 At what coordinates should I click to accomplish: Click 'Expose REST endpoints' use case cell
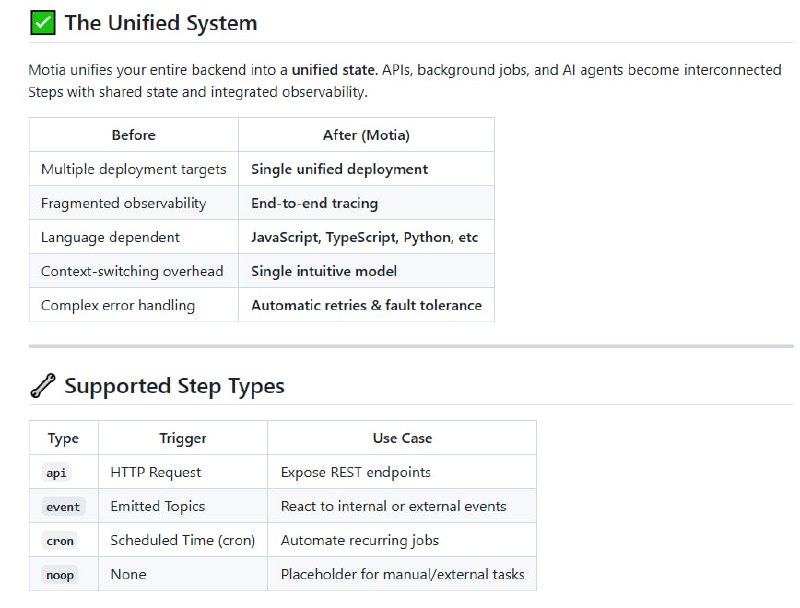tap(356, 472)
